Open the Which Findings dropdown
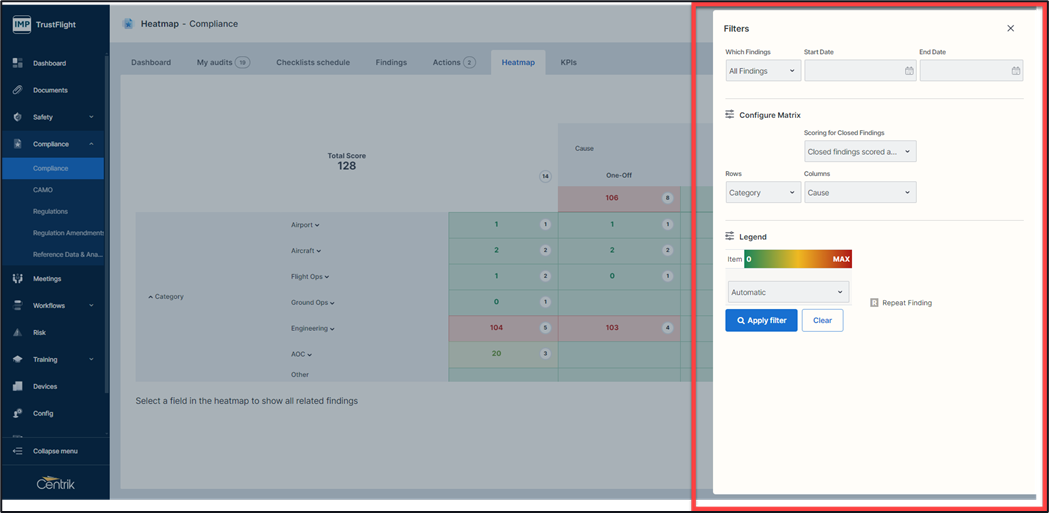 [763, 71]
